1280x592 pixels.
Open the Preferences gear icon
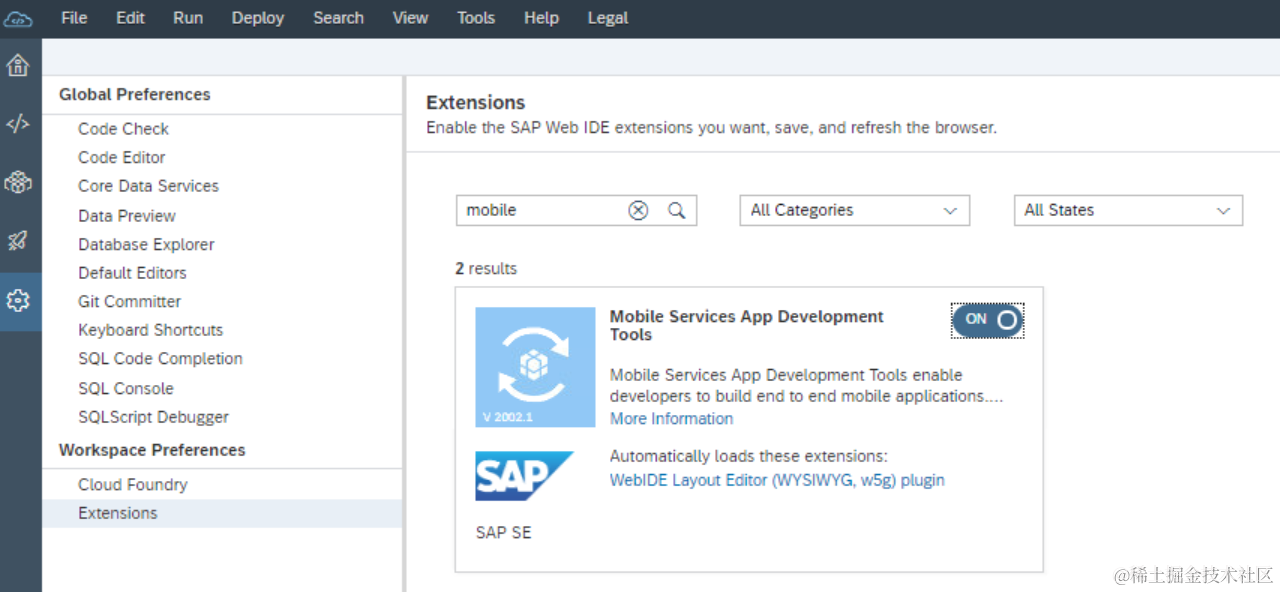pos(18,300)
